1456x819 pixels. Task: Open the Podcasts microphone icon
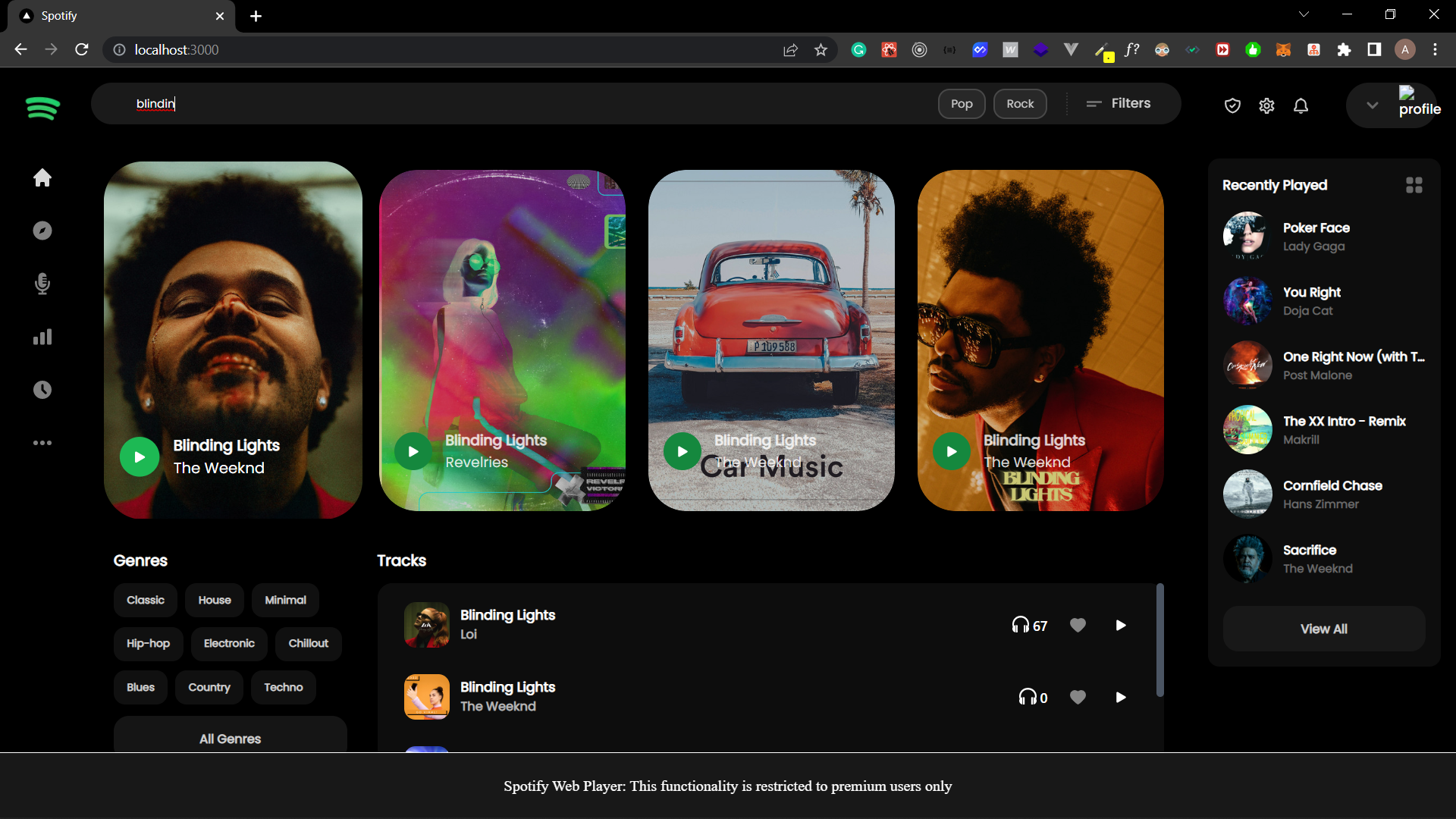coord(42,284)
